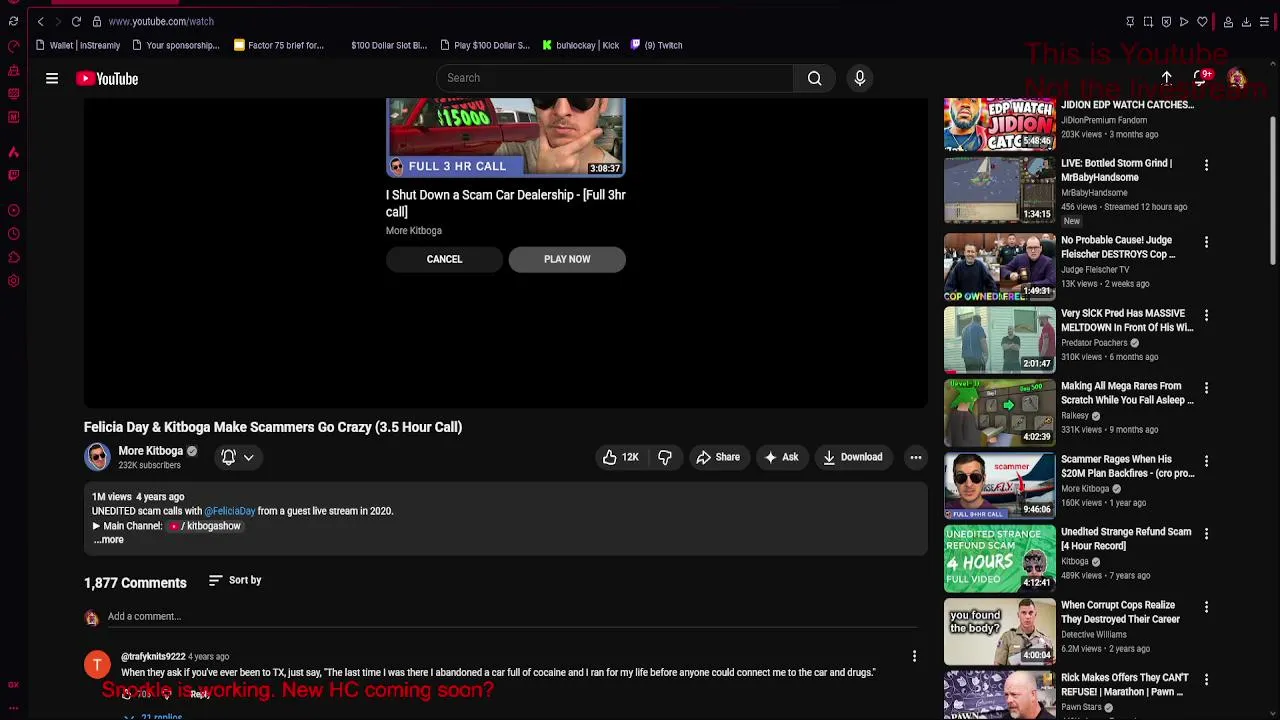The width and height of the screenshot is (1280, 720).
Task: Open the Wallet | inStreamly bookmark
Action: [77, 45]
